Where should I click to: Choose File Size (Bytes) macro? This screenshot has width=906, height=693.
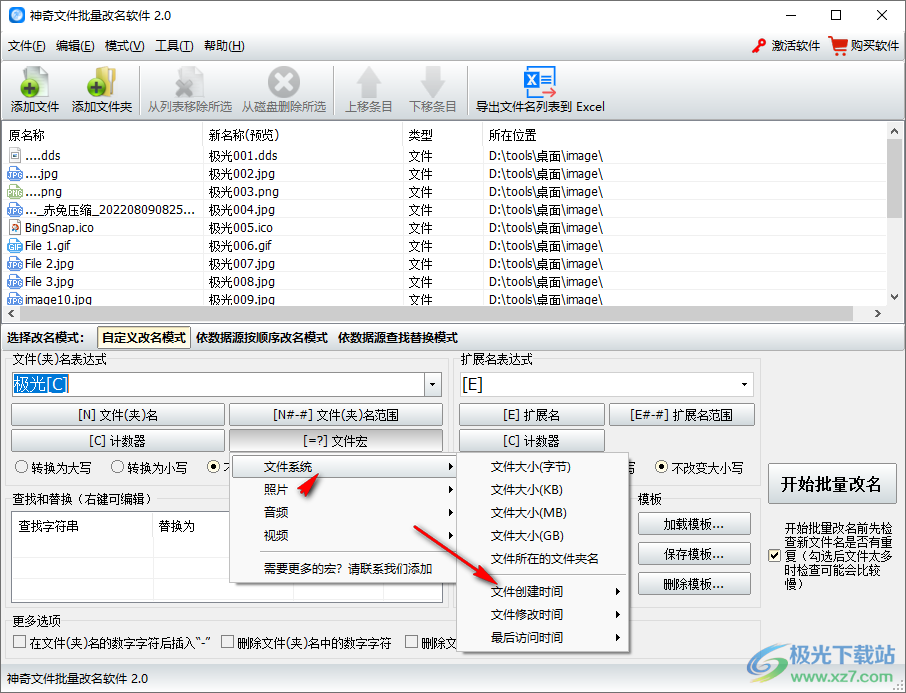tap(543, 466)
